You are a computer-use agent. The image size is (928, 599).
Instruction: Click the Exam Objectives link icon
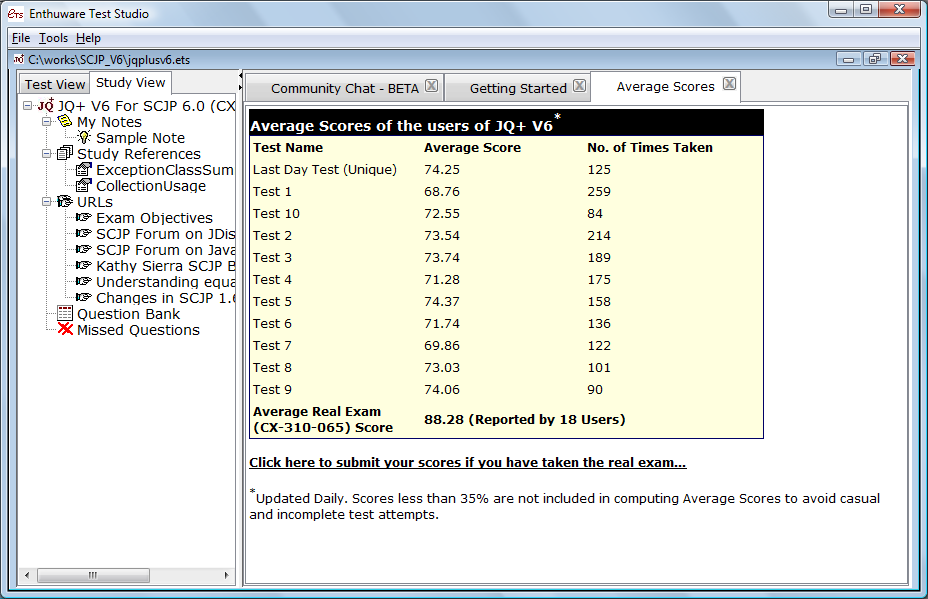84,217
